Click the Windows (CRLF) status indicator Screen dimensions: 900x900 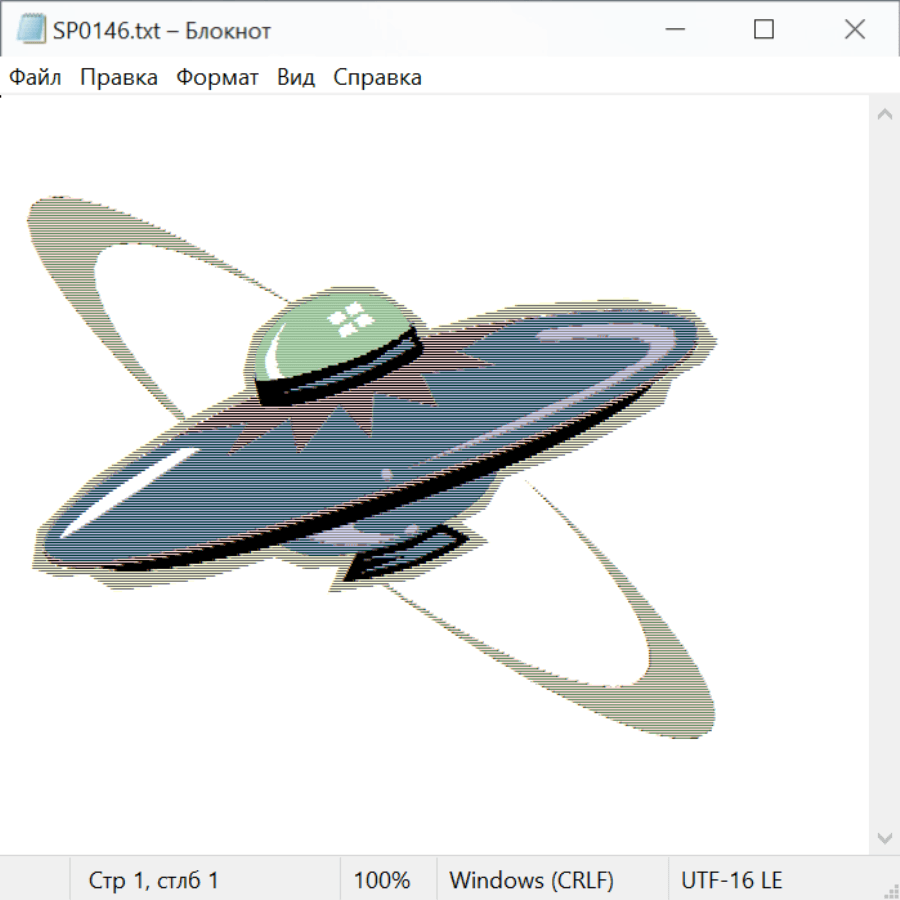[531, 881]
